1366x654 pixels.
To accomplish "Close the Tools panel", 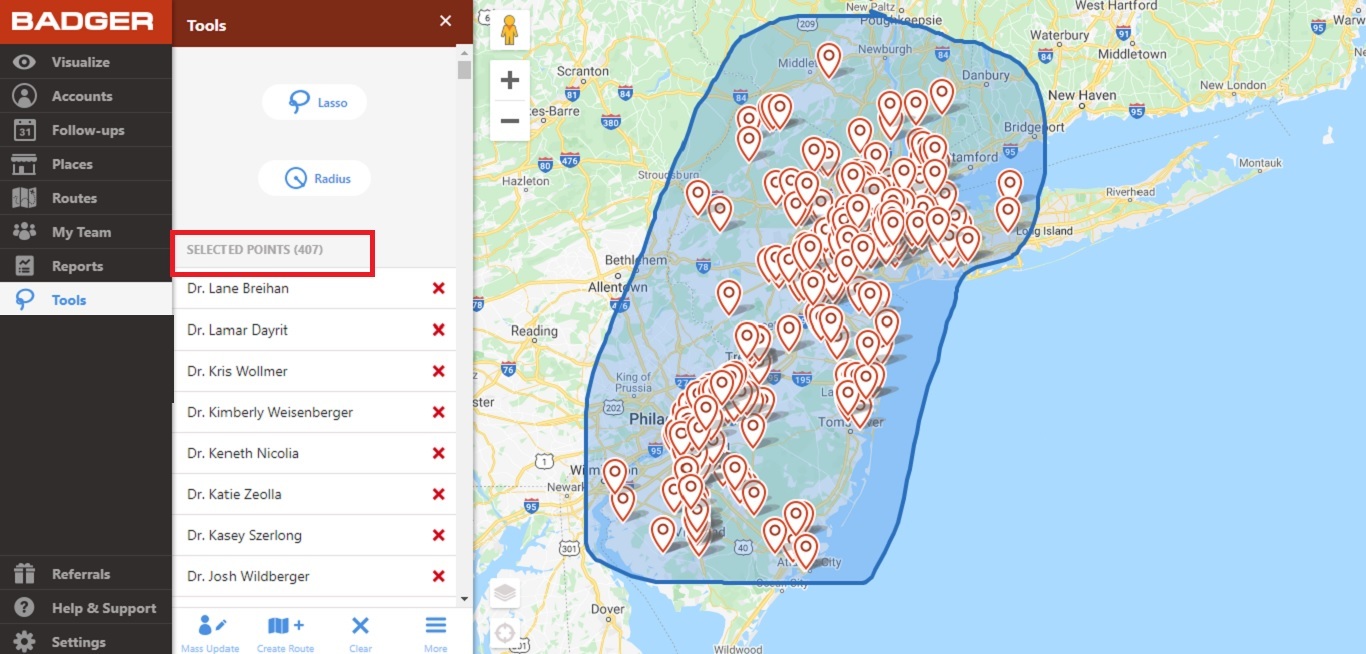I will coord(445,21).
